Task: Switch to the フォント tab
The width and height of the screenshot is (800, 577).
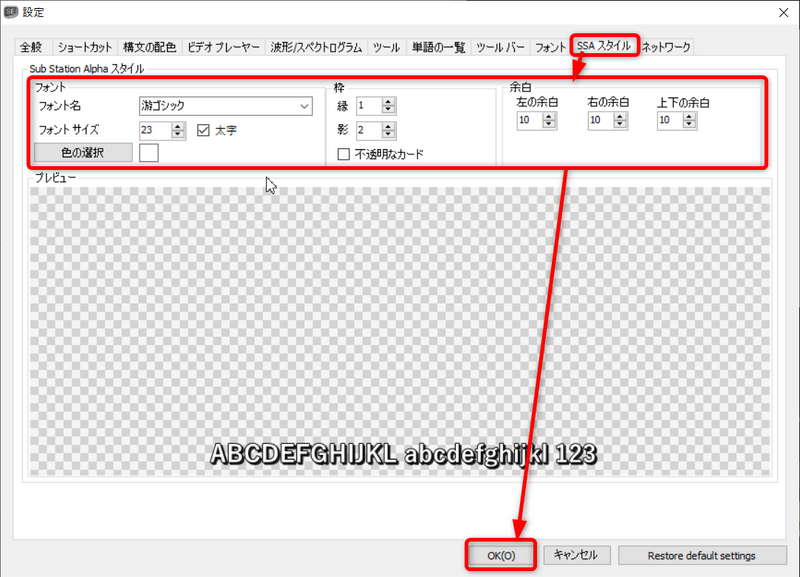Action: [548, 46]
